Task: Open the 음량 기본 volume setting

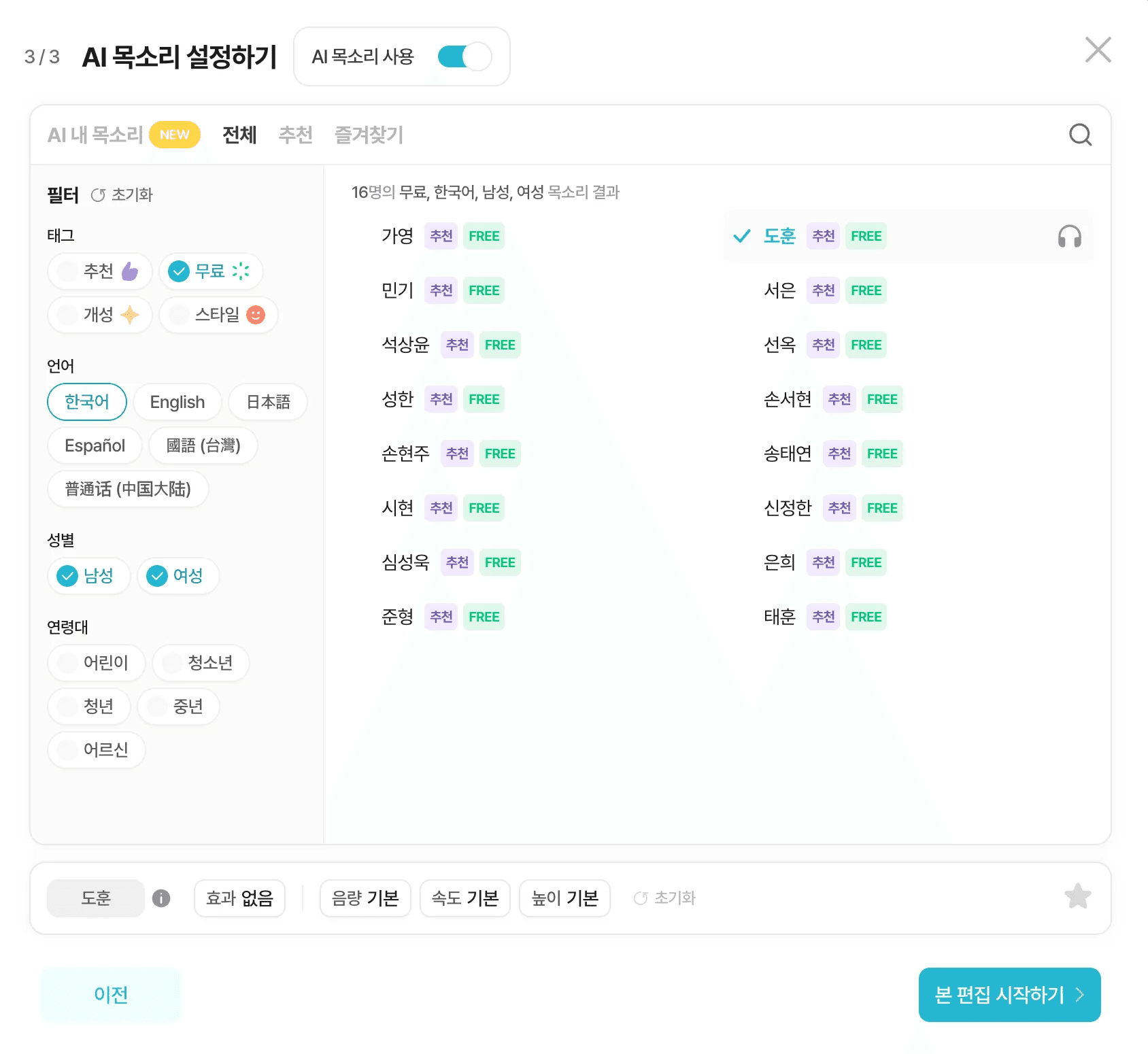Action: 365,898
